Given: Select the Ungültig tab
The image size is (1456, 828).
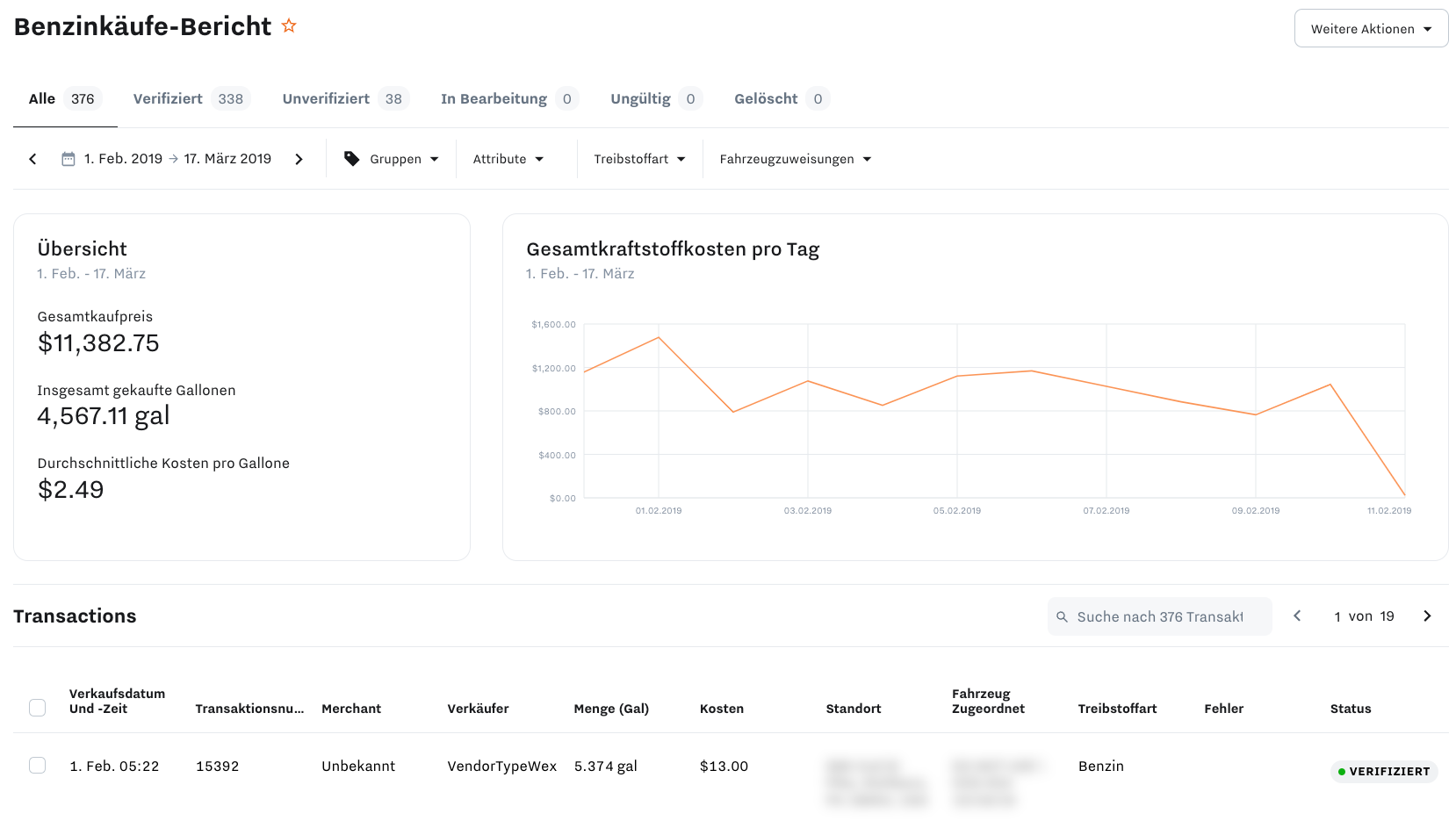Looking at the screenshot, I should [656, 99].
